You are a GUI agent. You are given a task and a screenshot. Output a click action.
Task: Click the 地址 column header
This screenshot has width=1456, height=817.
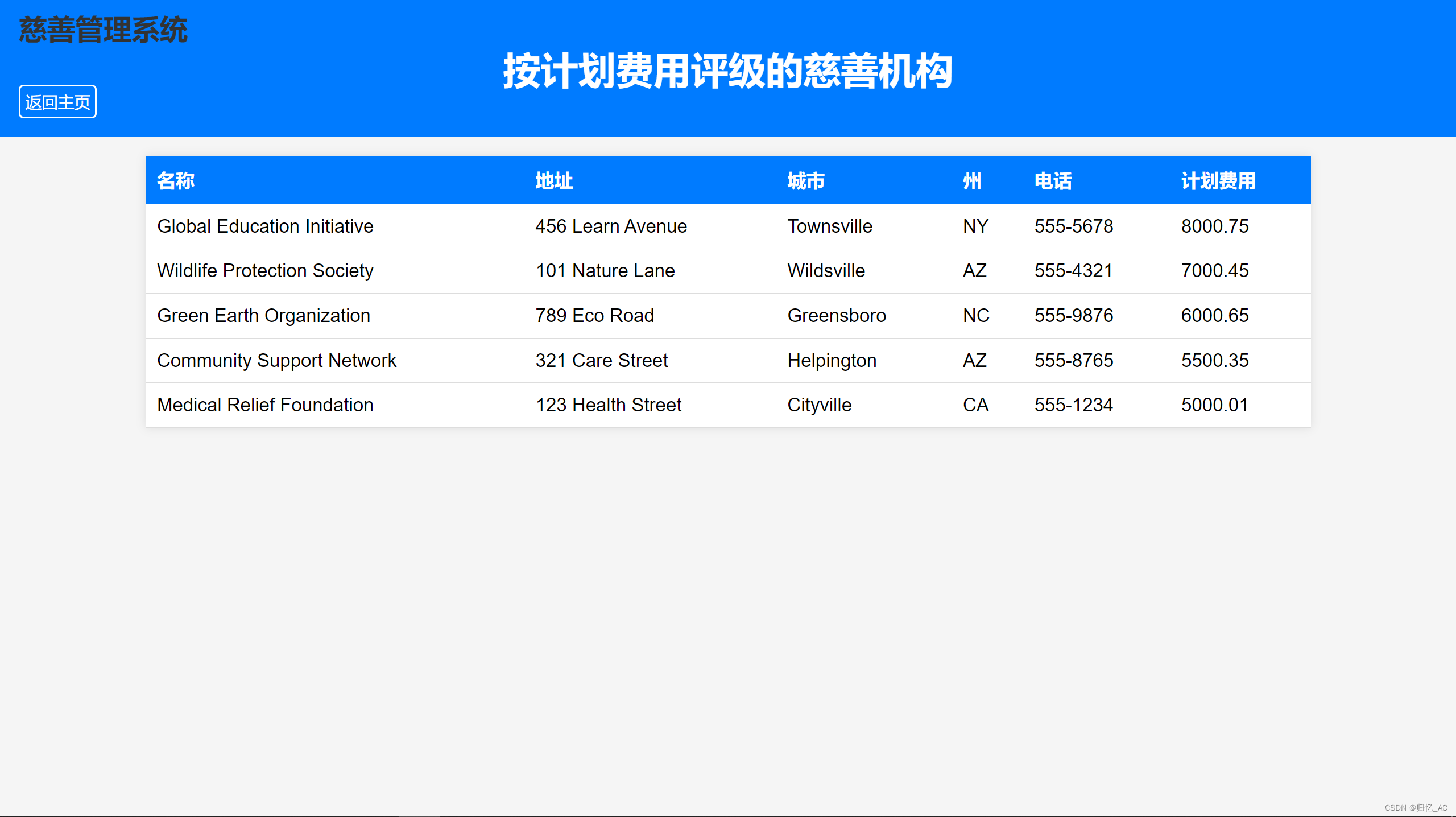(554, 180)
